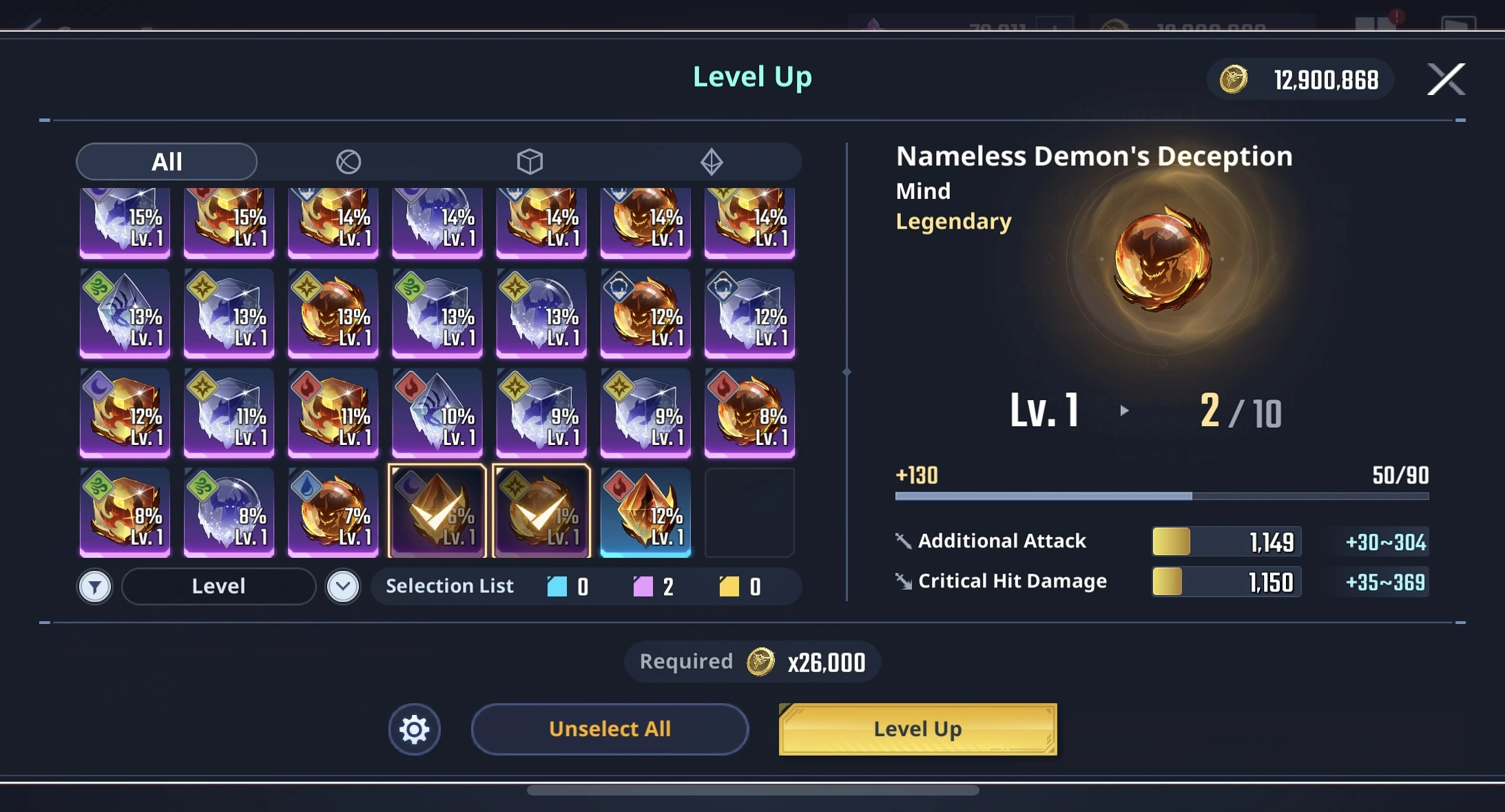Viewport: 1505px width, 812px height.
Task: Select the 7% demon orb item
Action: pyautogui.click(x=333, y=512)
